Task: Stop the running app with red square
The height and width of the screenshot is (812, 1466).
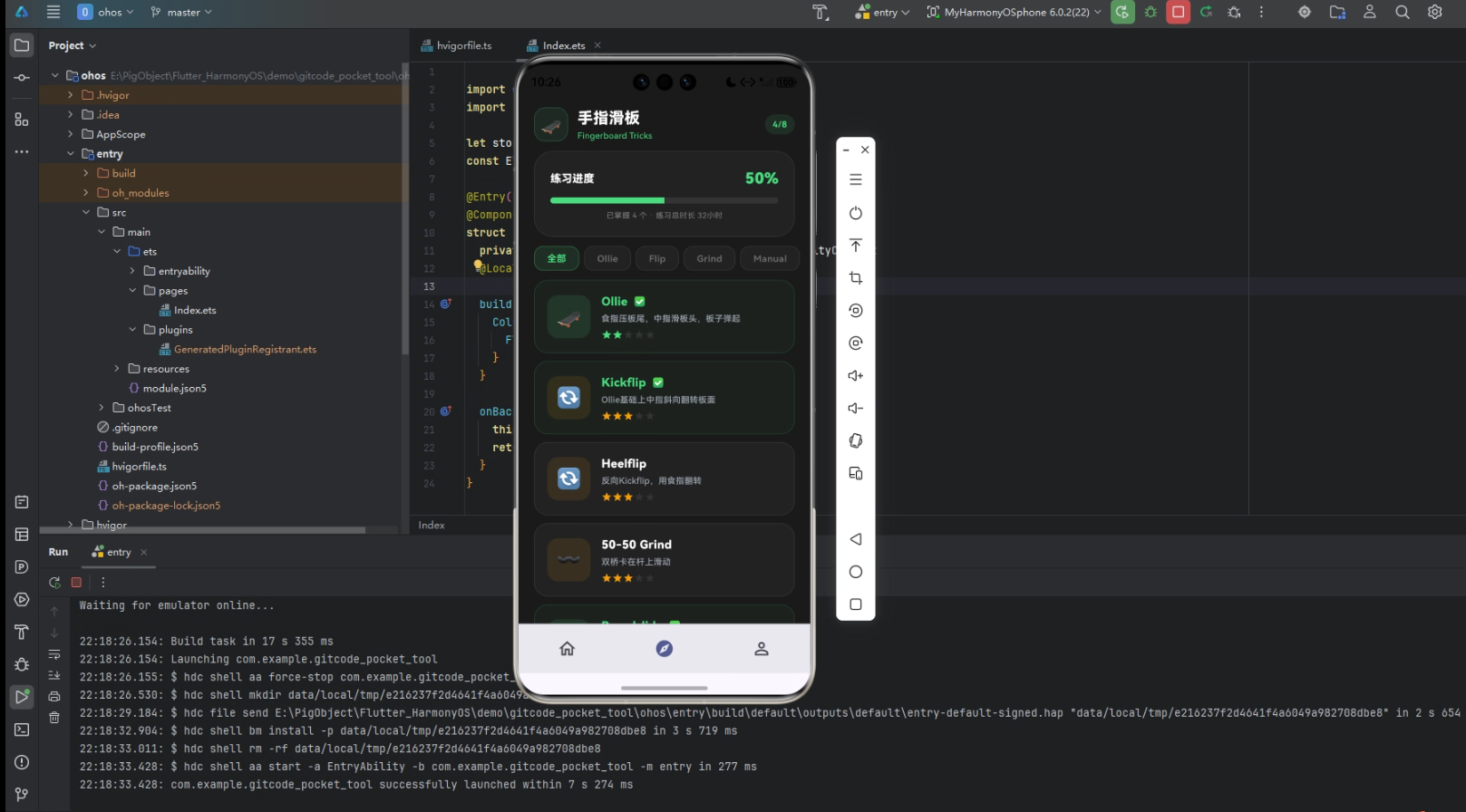Action: (x=1178, y=12)
